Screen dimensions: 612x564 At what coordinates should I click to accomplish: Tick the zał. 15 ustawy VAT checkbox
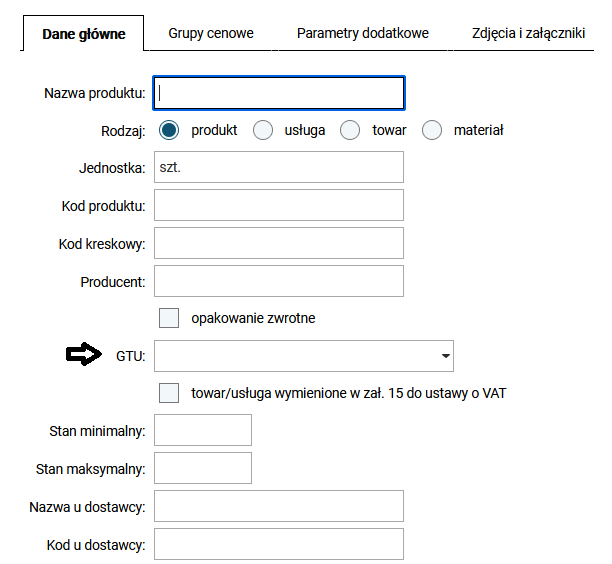169,393
